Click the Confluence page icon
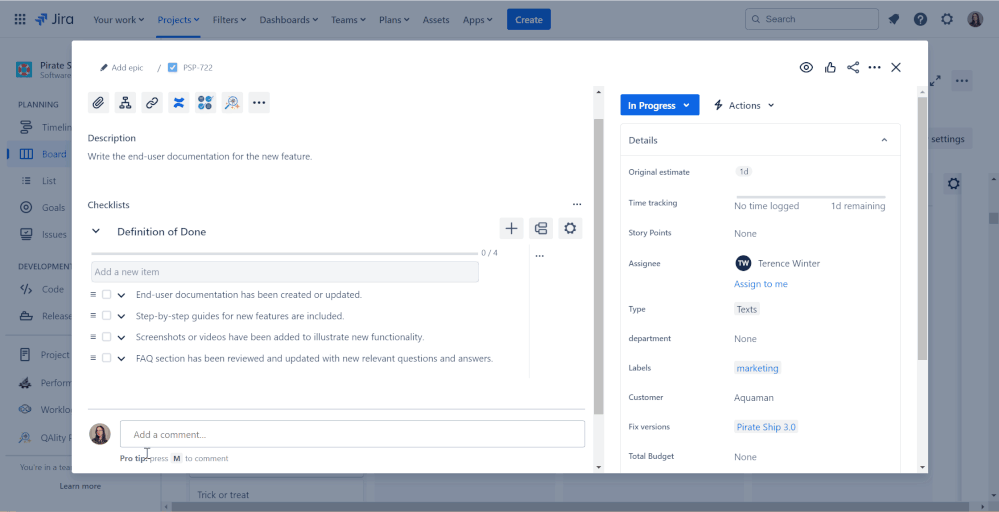Screen dimensions: 999x512 178,103
